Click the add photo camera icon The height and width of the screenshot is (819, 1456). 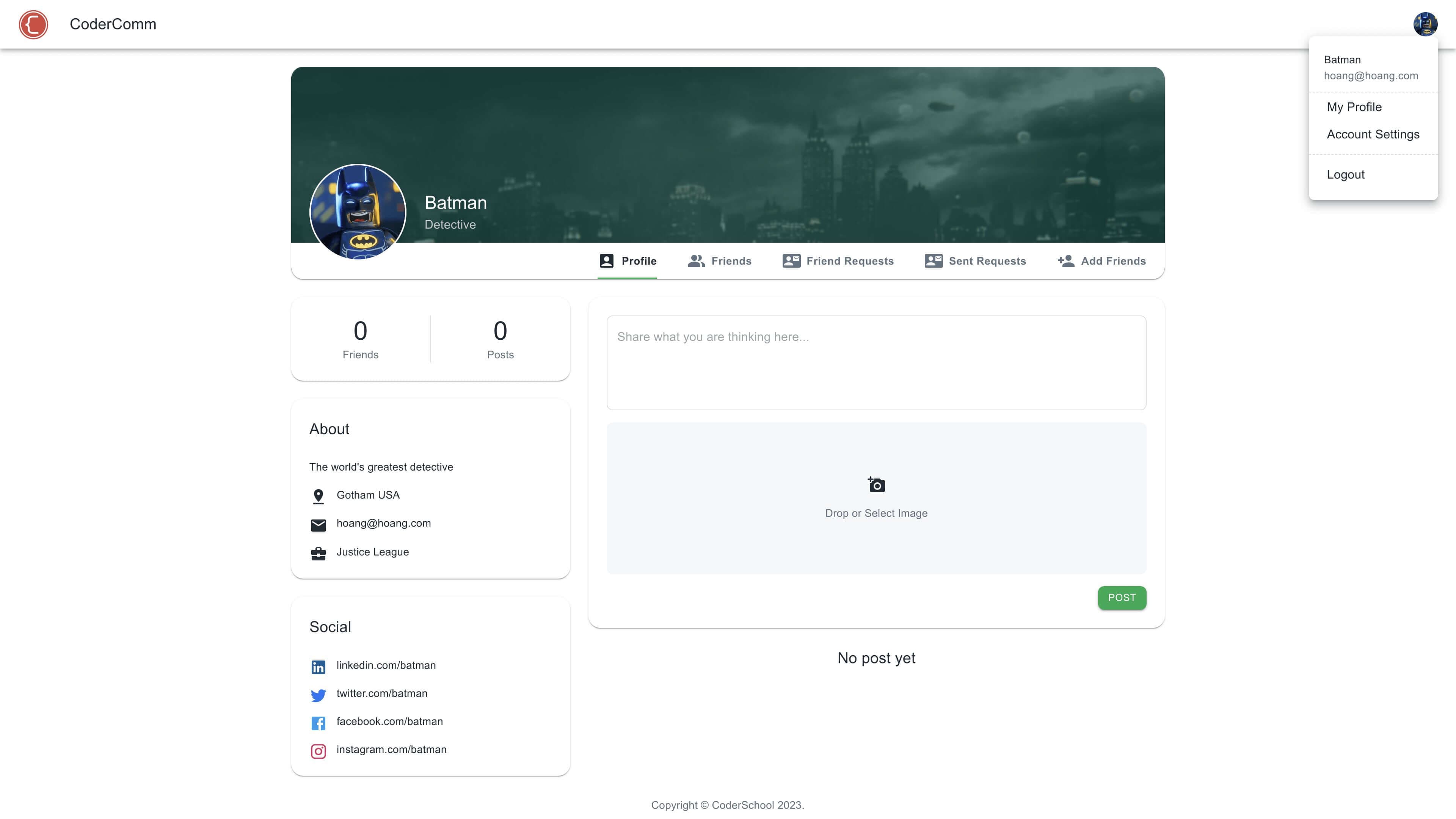point(876,485)
